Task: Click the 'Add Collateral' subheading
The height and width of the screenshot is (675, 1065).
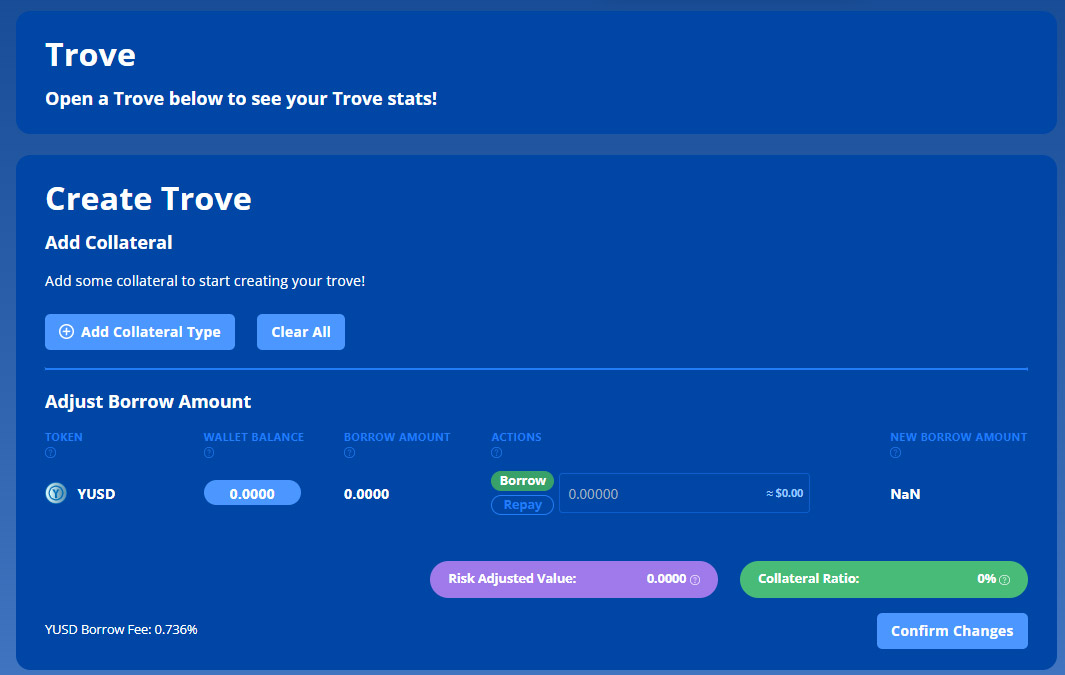Action: (109, 243)
